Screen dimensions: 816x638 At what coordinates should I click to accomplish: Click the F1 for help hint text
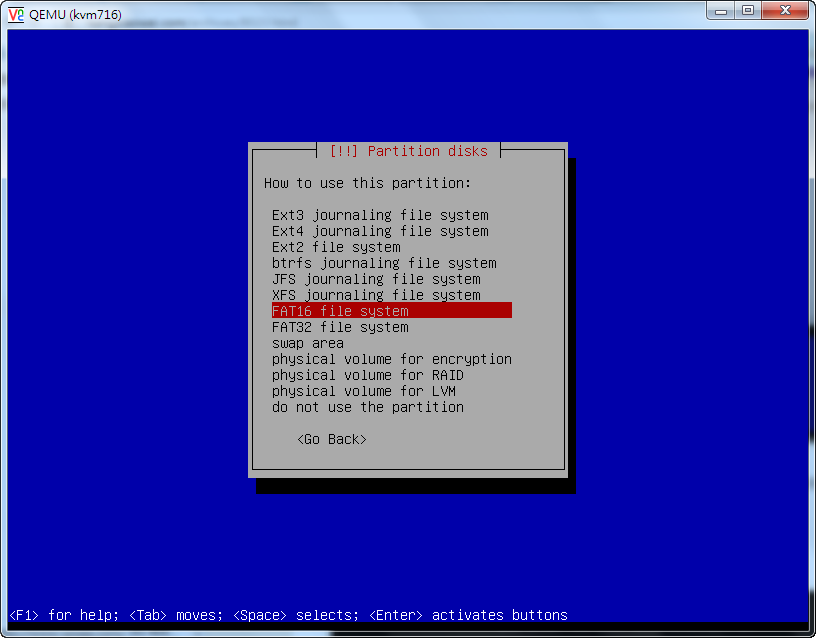click(63, 615)
